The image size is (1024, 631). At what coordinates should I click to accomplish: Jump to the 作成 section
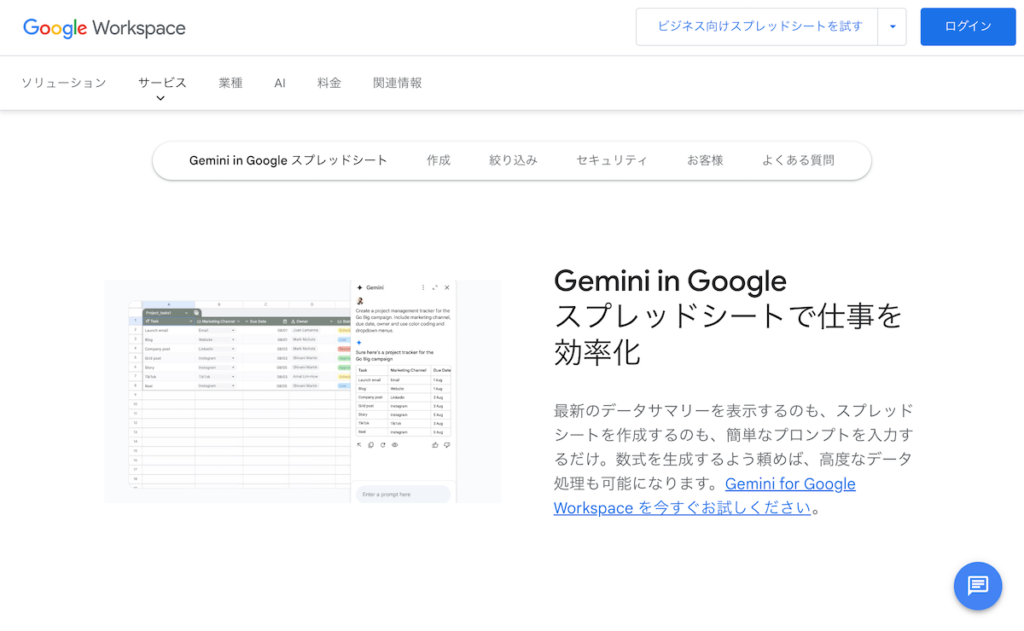point(438,161)
